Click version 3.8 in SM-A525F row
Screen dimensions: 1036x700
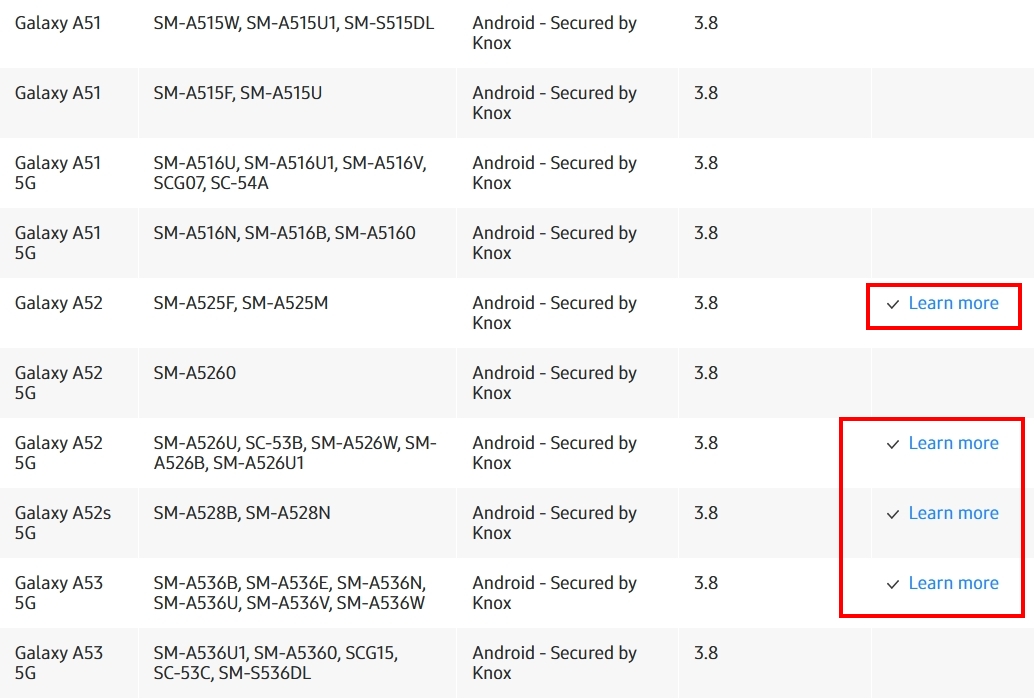click(x=706, y=303)
